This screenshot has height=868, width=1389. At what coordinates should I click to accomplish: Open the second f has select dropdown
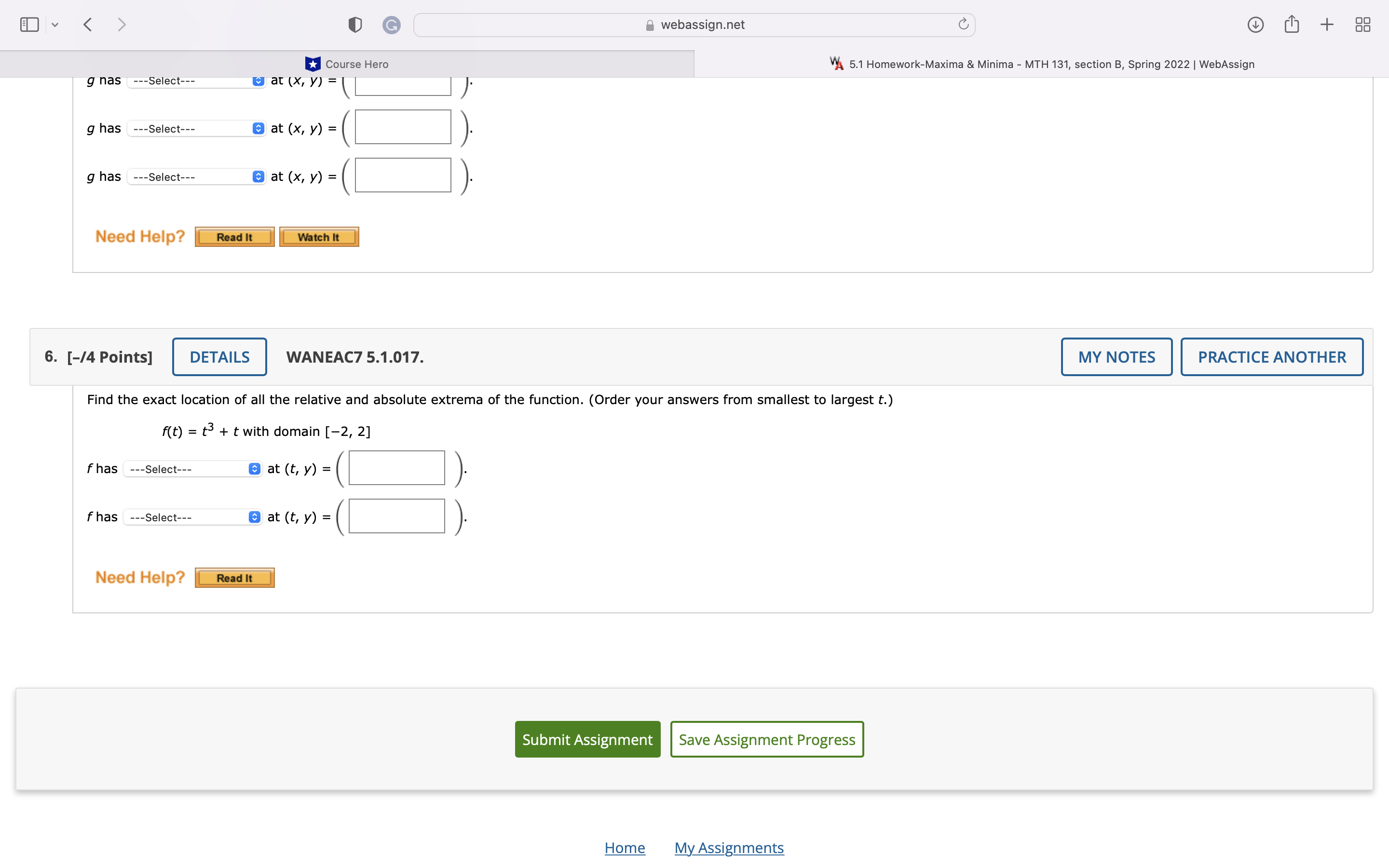pos(192,516)
